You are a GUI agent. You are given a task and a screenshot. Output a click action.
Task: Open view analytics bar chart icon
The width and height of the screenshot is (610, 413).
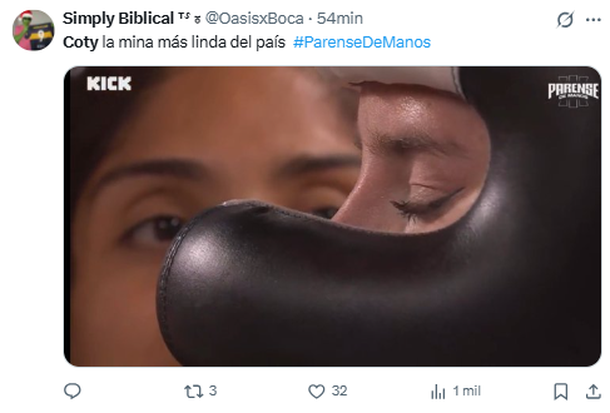click(x=438, y=392)
